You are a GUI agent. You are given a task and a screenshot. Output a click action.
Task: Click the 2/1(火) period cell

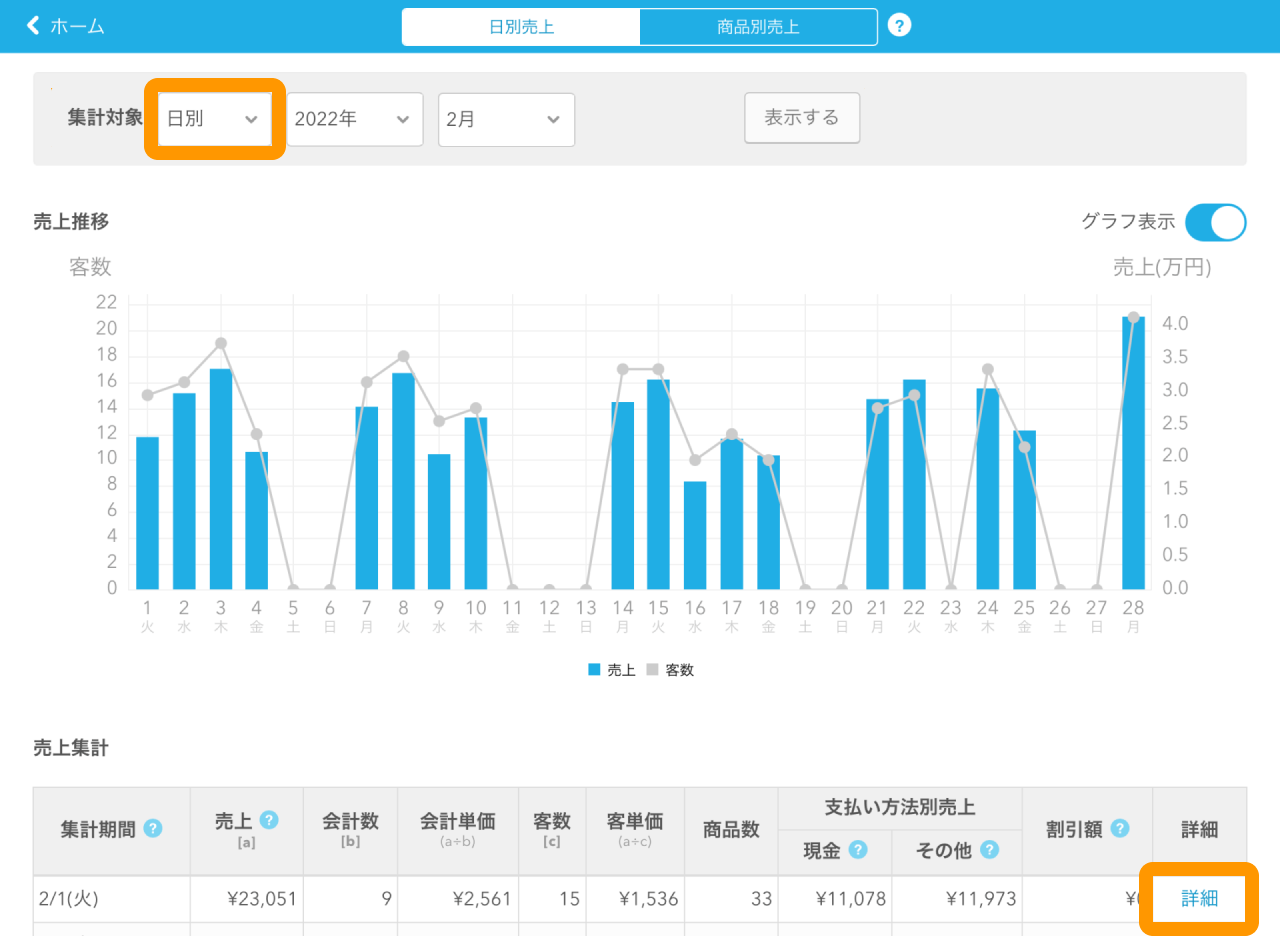coord(112,899)
